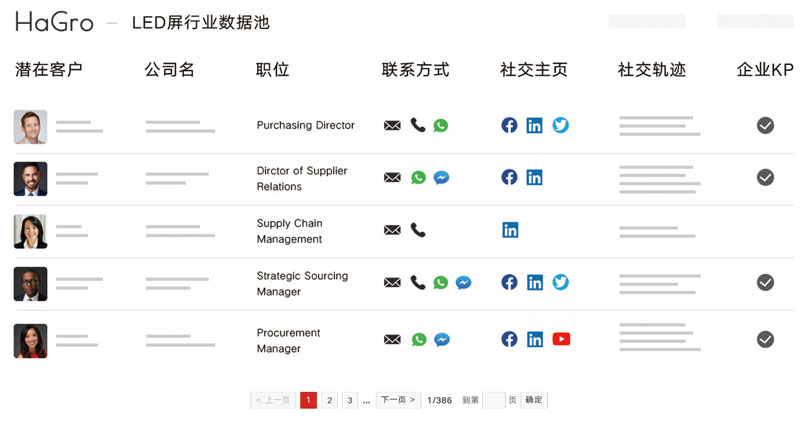The image size is (807, 428).
Task: Open Twitter profile of Purchasing Director
Action: 561,126
